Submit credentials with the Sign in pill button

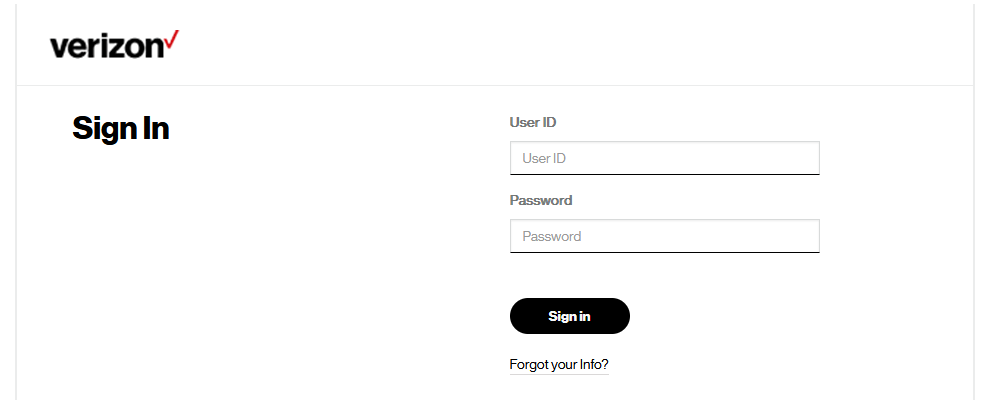click(570, 316)
